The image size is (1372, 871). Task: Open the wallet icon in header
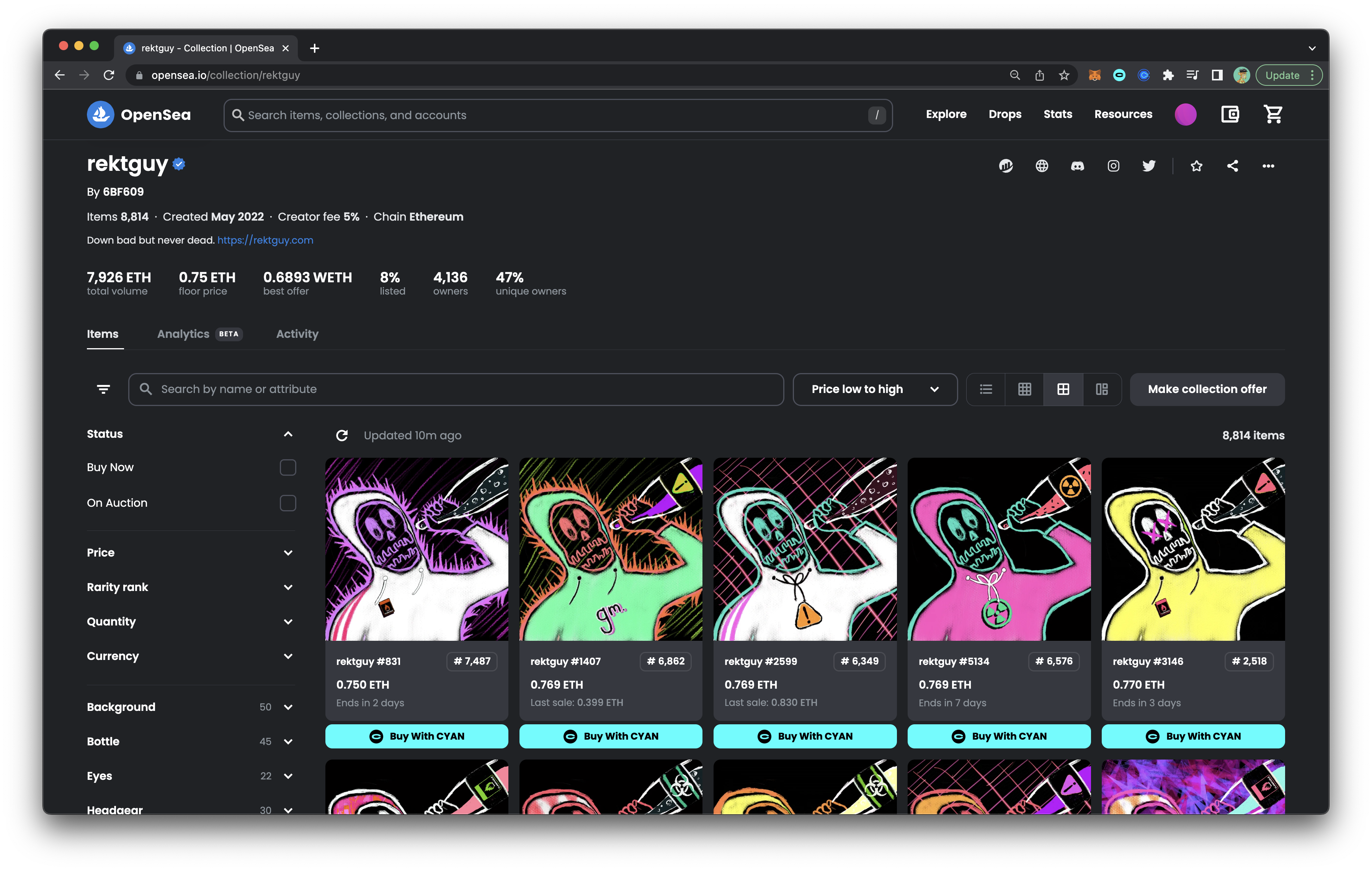pyautogui.click(x=1230, y=115)
